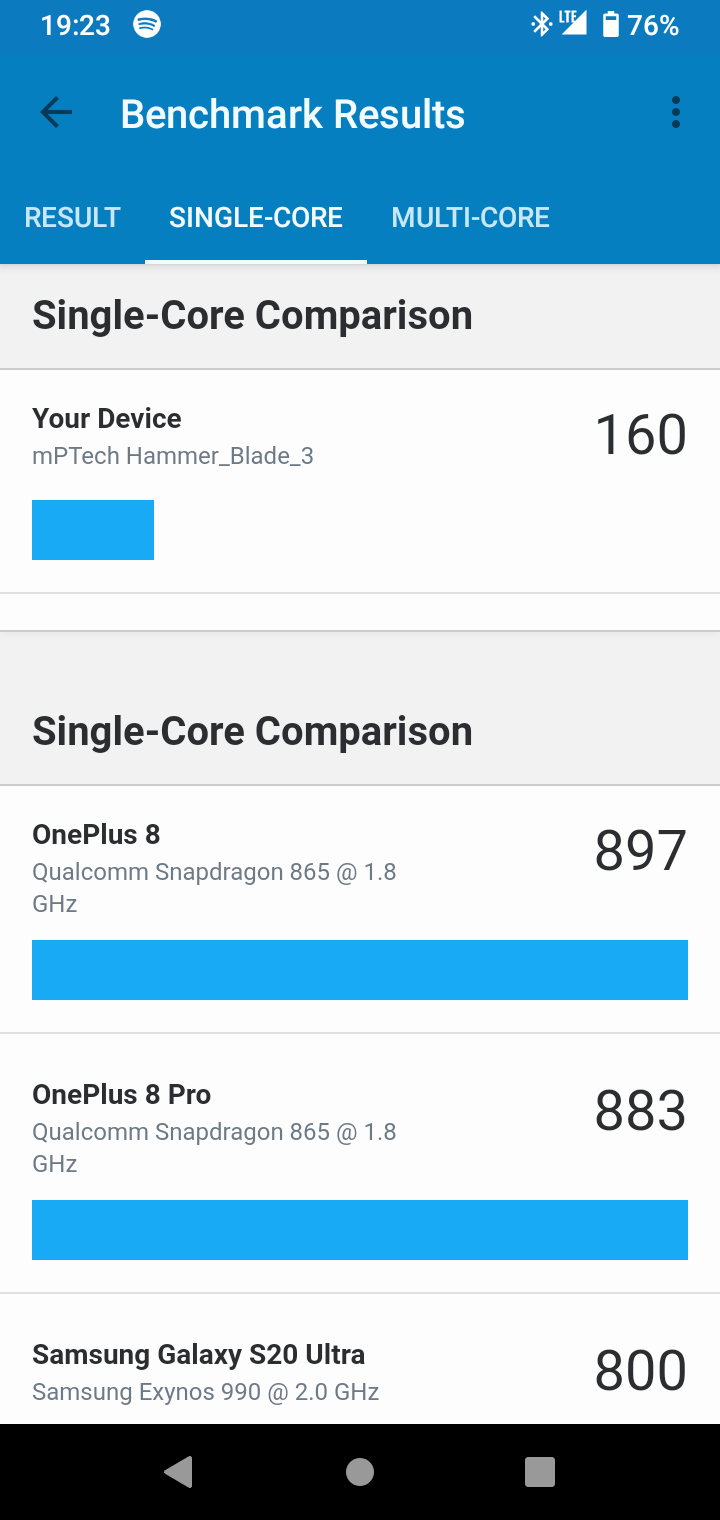Tap the battery indicator icon
This screenshot has height=1520, width=720.
click(x=611, y=25)
